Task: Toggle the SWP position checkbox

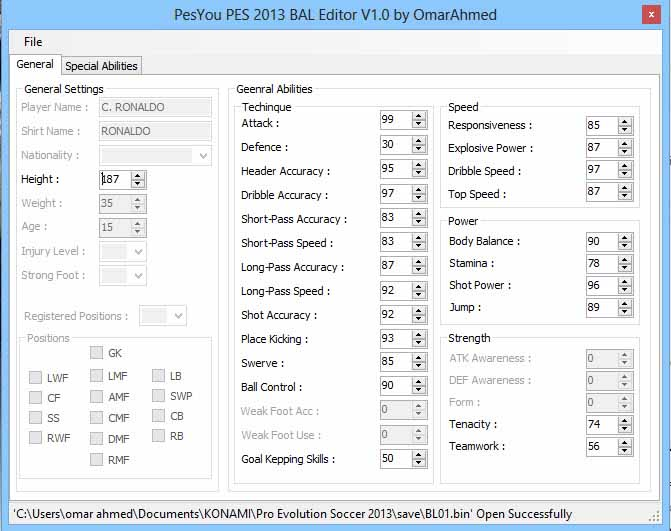Action: [158, 396]
